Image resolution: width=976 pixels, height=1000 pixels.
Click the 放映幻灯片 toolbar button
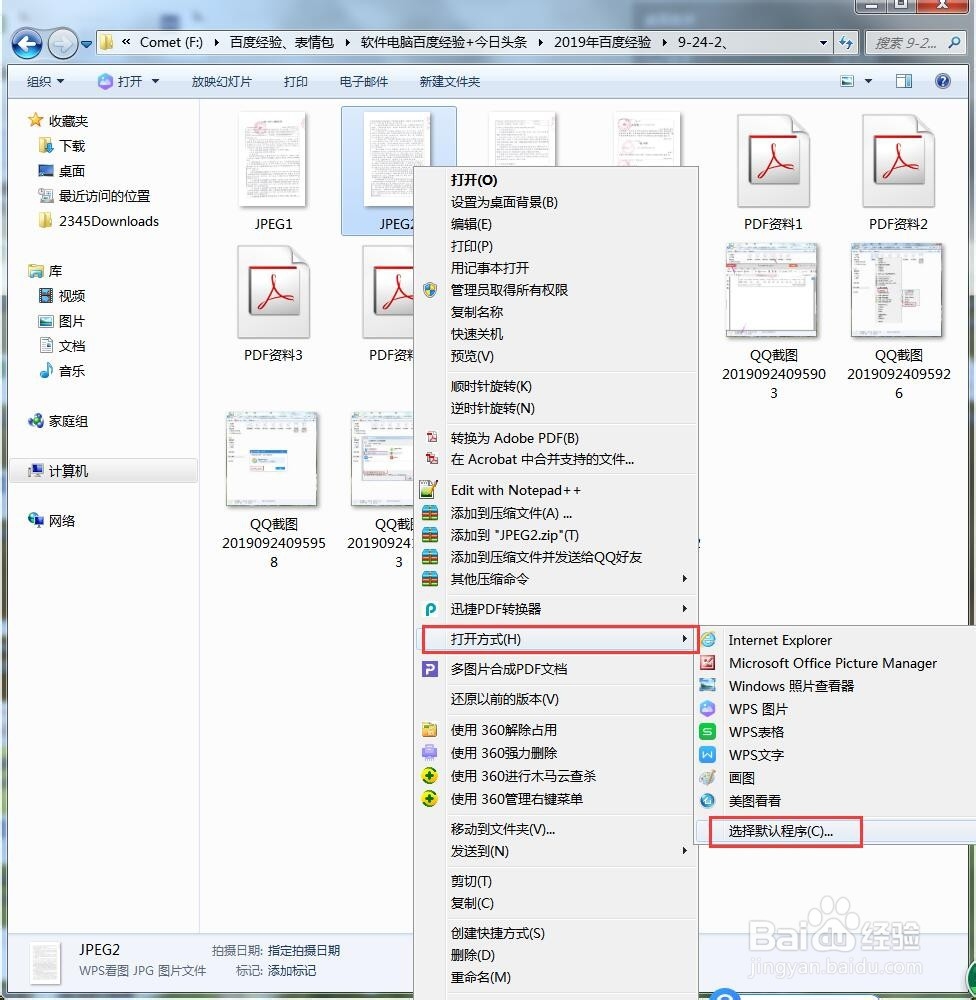tap(222, 81)
